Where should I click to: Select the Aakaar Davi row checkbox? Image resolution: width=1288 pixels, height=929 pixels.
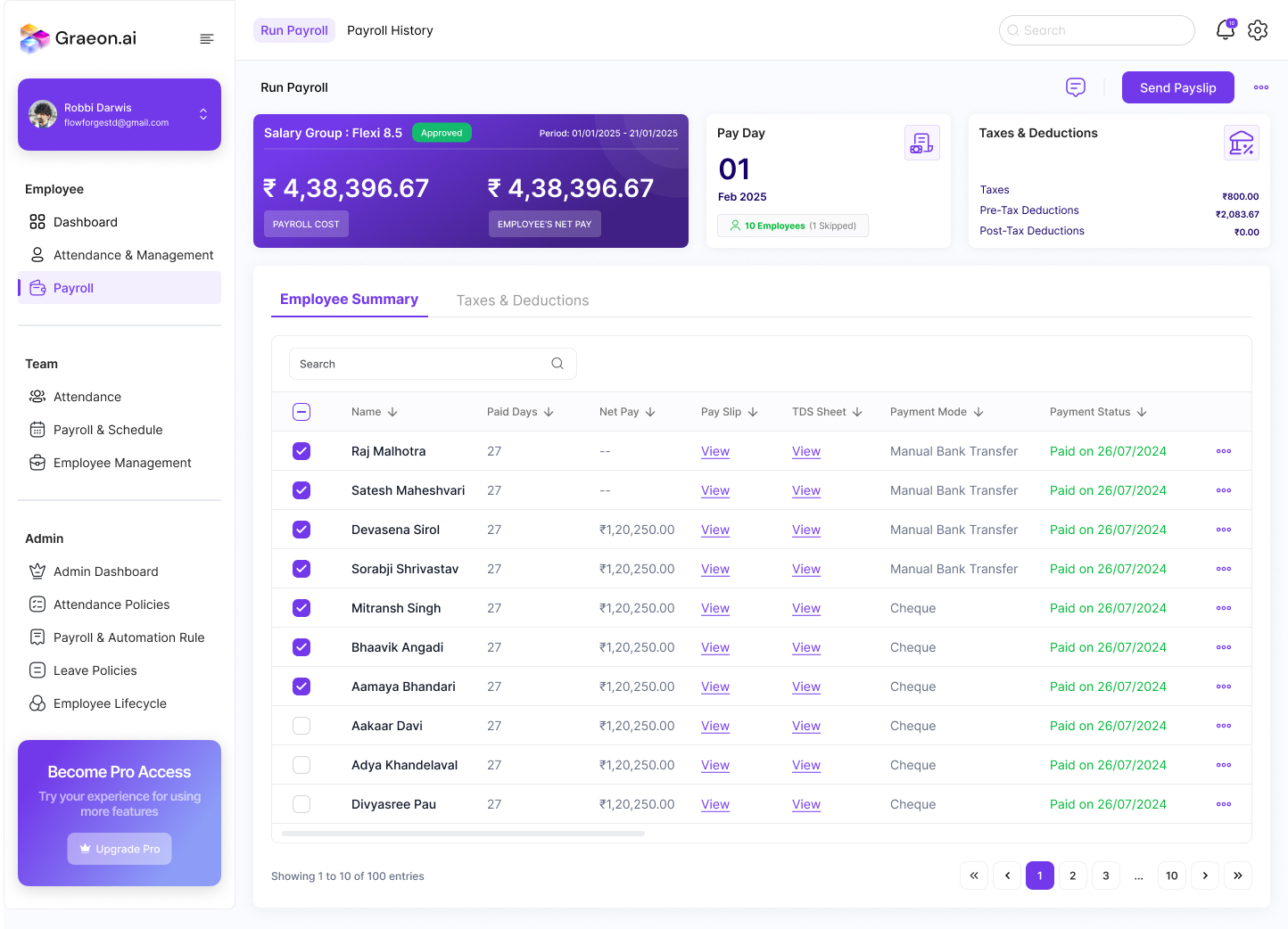coord(301,726)
